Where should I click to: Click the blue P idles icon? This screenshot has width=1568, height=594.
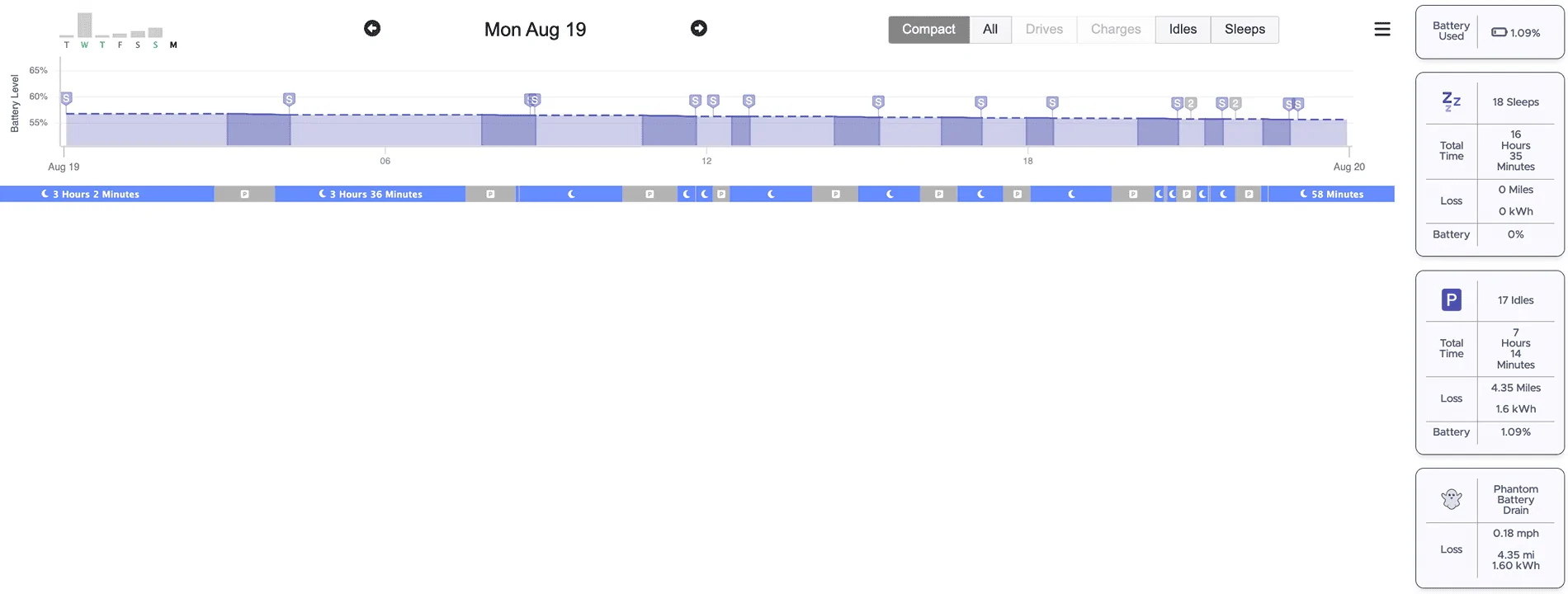tap(1451, 299)
